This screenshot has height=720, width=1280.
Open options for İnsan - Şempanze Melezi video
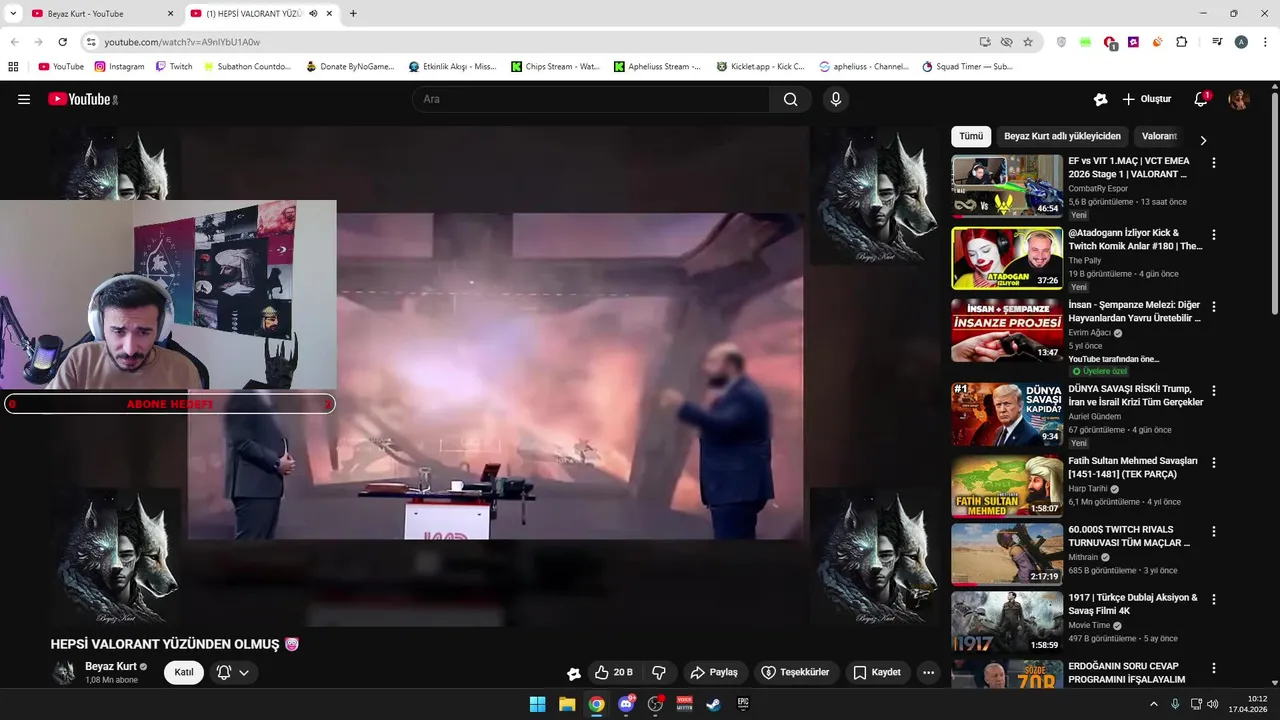[1214, 307]
